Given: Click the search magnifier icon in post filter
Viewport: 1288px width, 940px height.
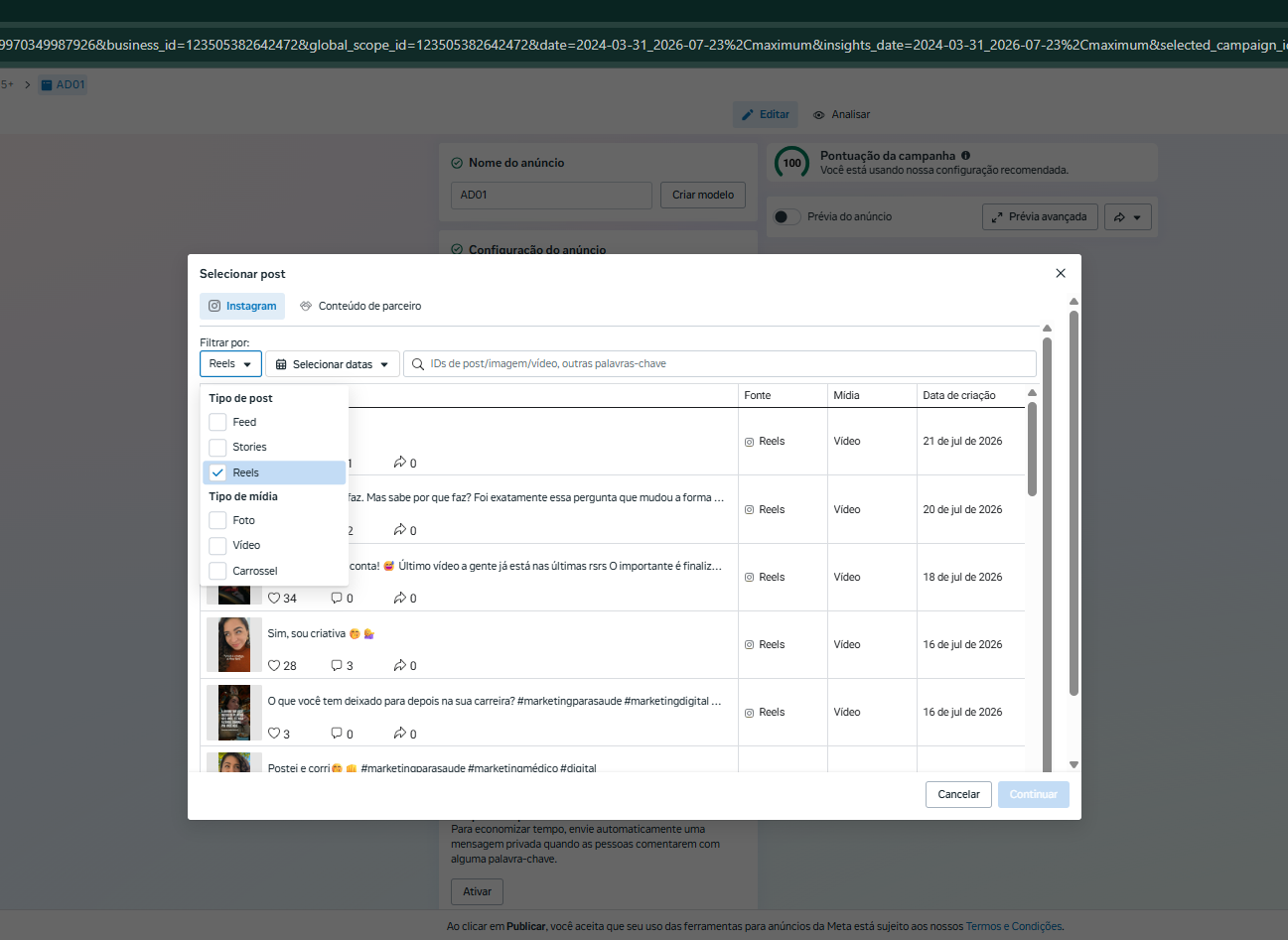Looking at the screenshot, I should pyautogui.click(x=418, y=364).
